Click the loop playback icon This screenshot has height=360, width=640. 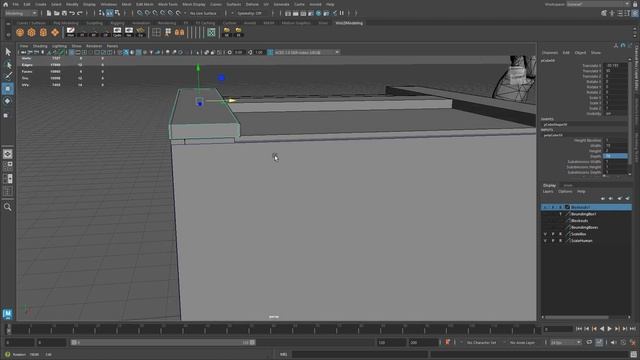coord(589,342)
